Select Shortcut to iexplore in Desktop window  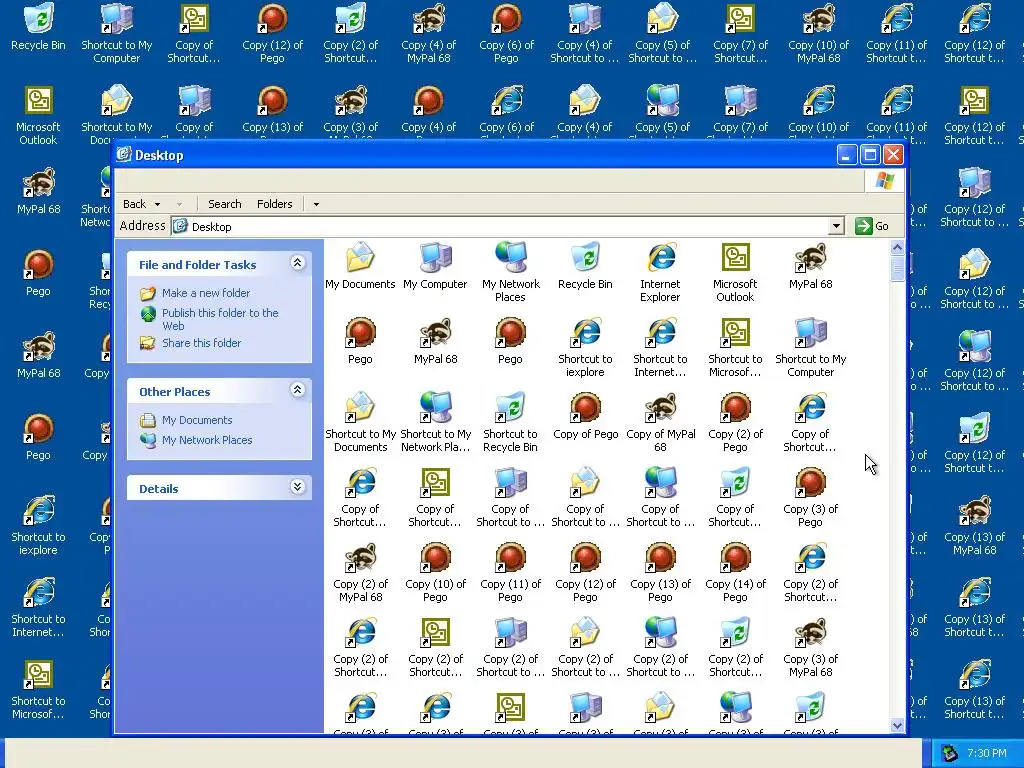585,347
